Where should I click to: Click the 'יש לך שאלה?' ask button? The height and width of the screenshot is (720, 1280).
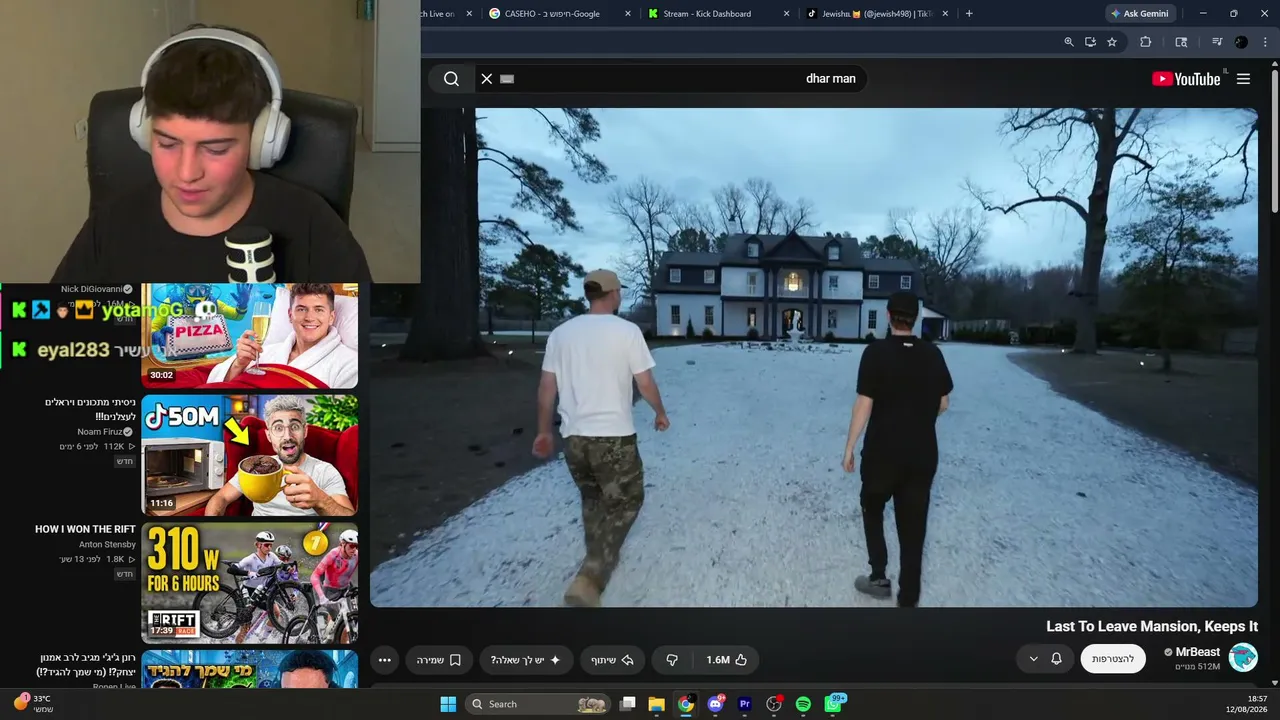point(526,660)
